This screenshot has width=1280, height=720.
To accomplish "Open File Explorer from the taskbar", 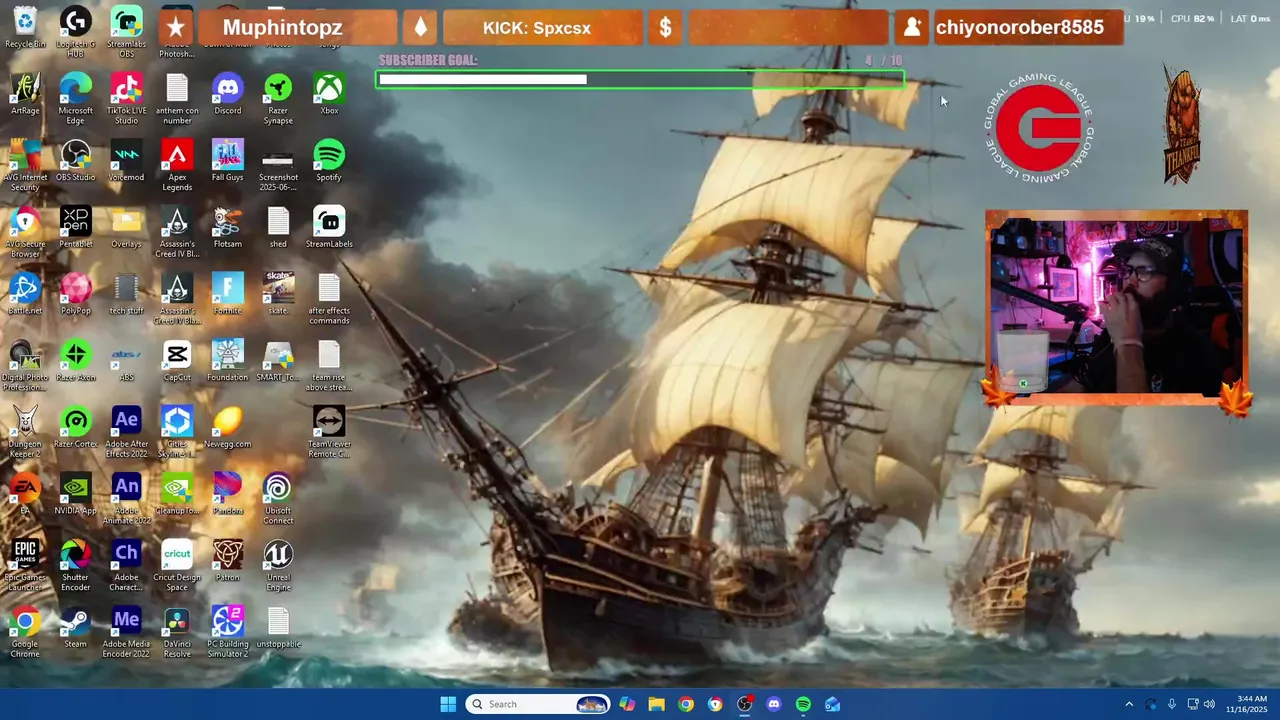I will point(656,704).
